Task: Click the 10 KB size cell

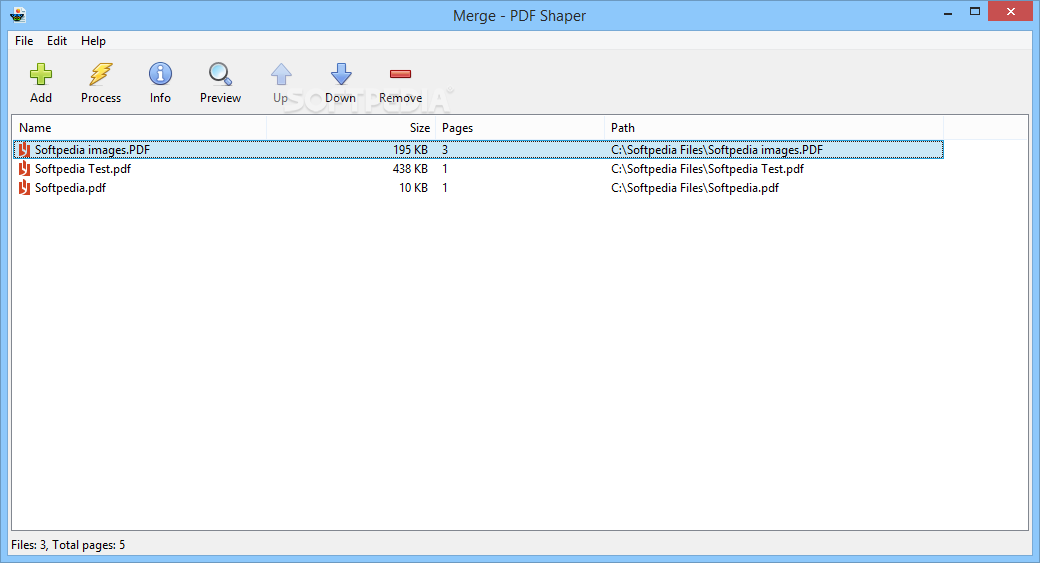Action: point(413,188)
